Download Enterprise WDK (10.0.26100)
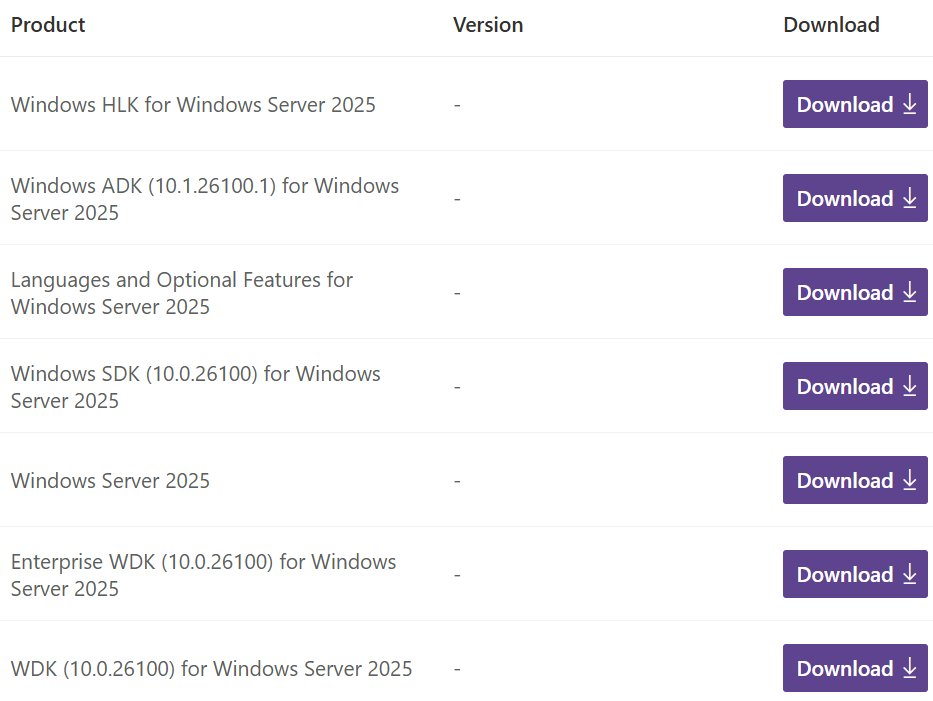This screenshot has width=933, height=701. (855, 574)
